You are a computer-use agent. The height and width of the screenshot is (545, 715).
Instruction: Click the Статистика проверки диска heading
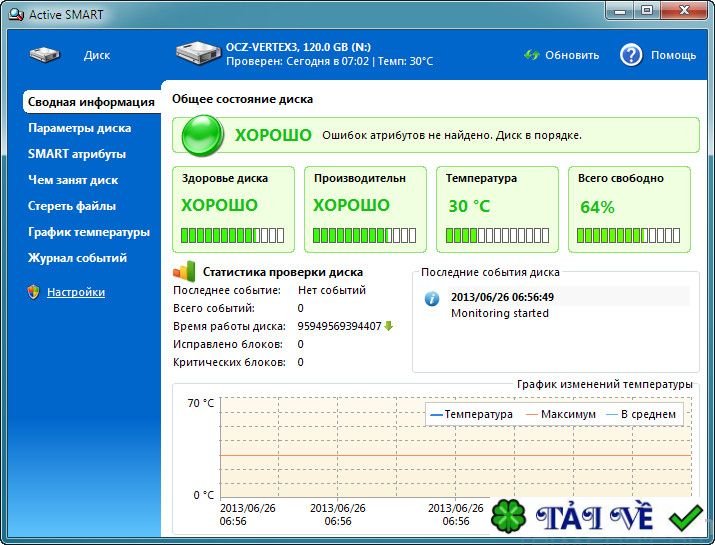pos(283,272)
